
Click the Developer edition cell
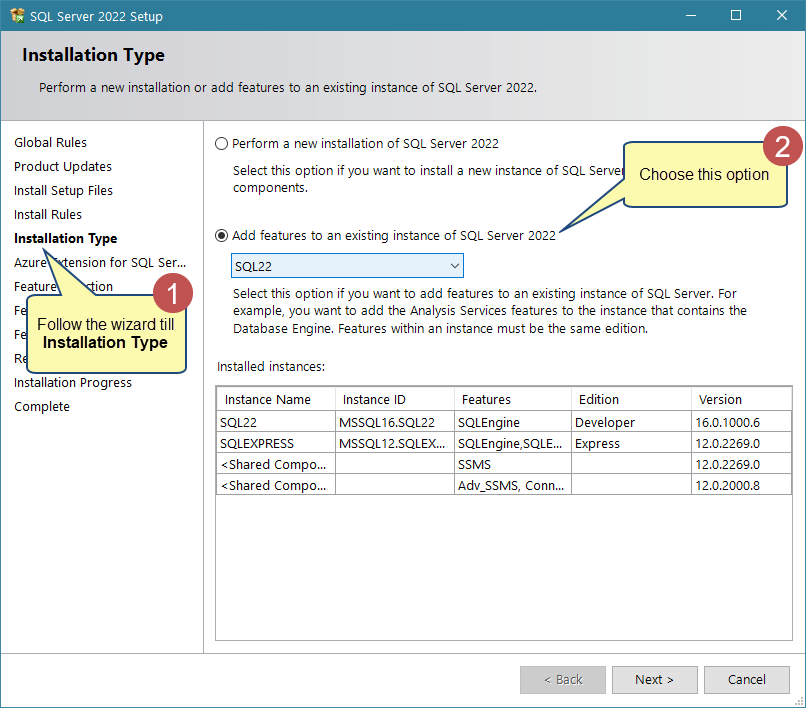click(631, 422)
